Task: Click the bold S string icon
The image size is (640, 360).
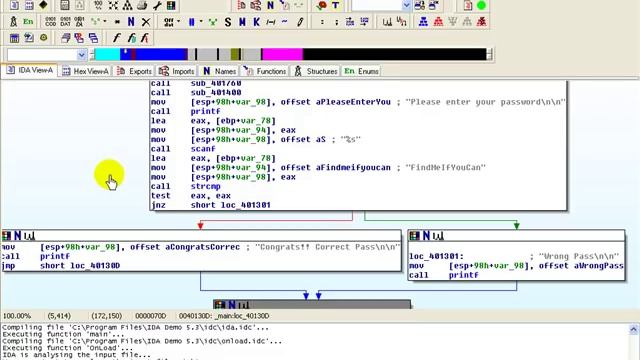Action: [228, 22]
